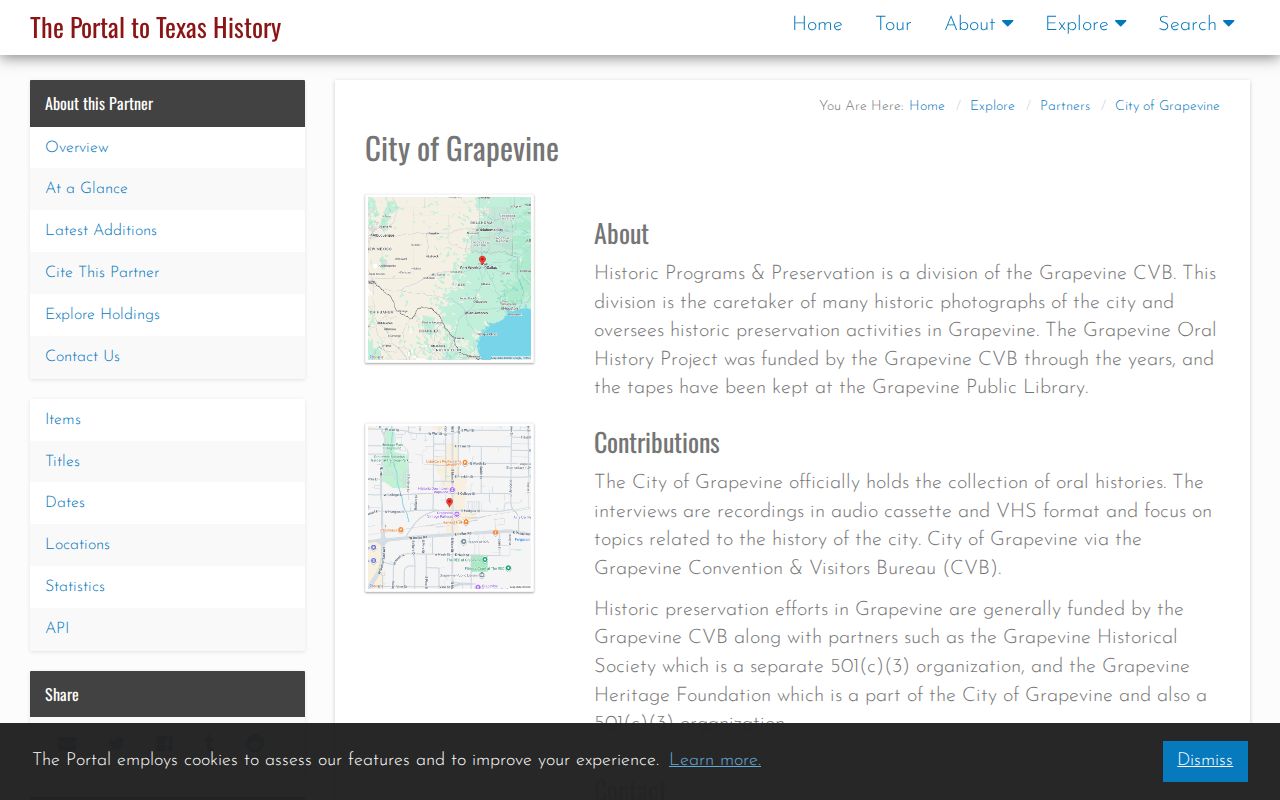Image resolution: width=1280 pixels, height=800 pixels.
Task: Open the Tour page
Action: pos(893,24)
